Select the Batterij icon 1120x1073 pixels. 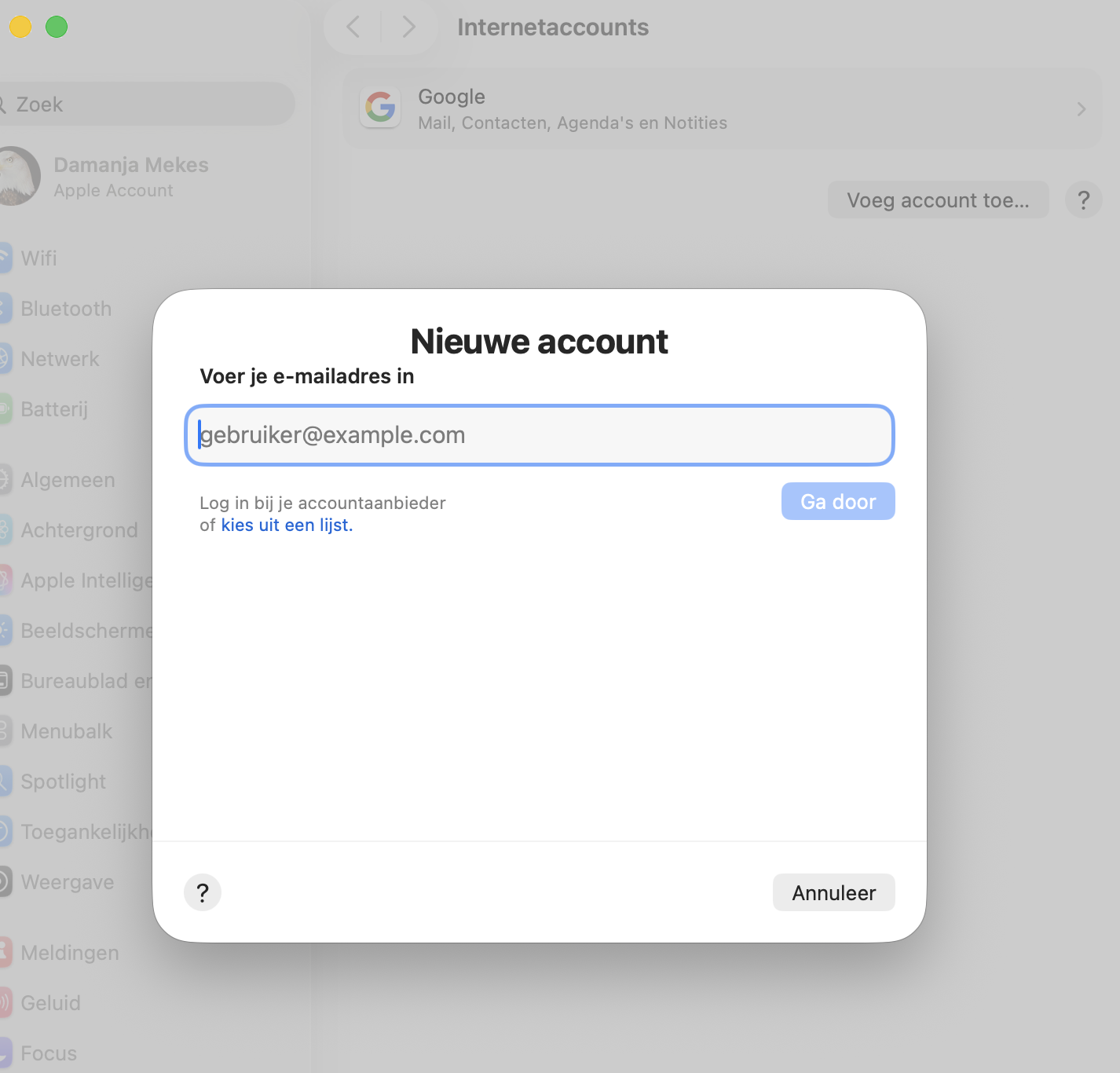6,408
